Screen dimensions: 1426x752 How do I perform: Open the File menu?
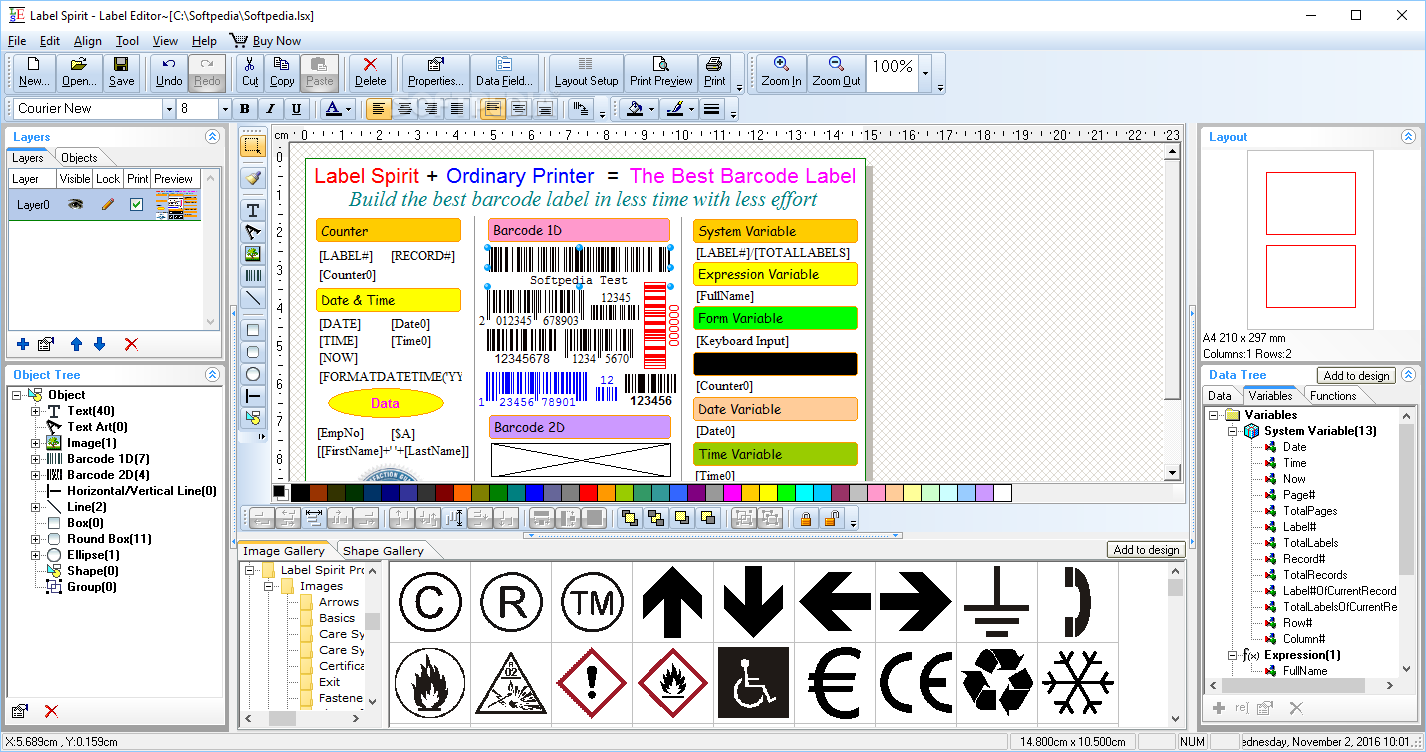(x=17, y=41)
